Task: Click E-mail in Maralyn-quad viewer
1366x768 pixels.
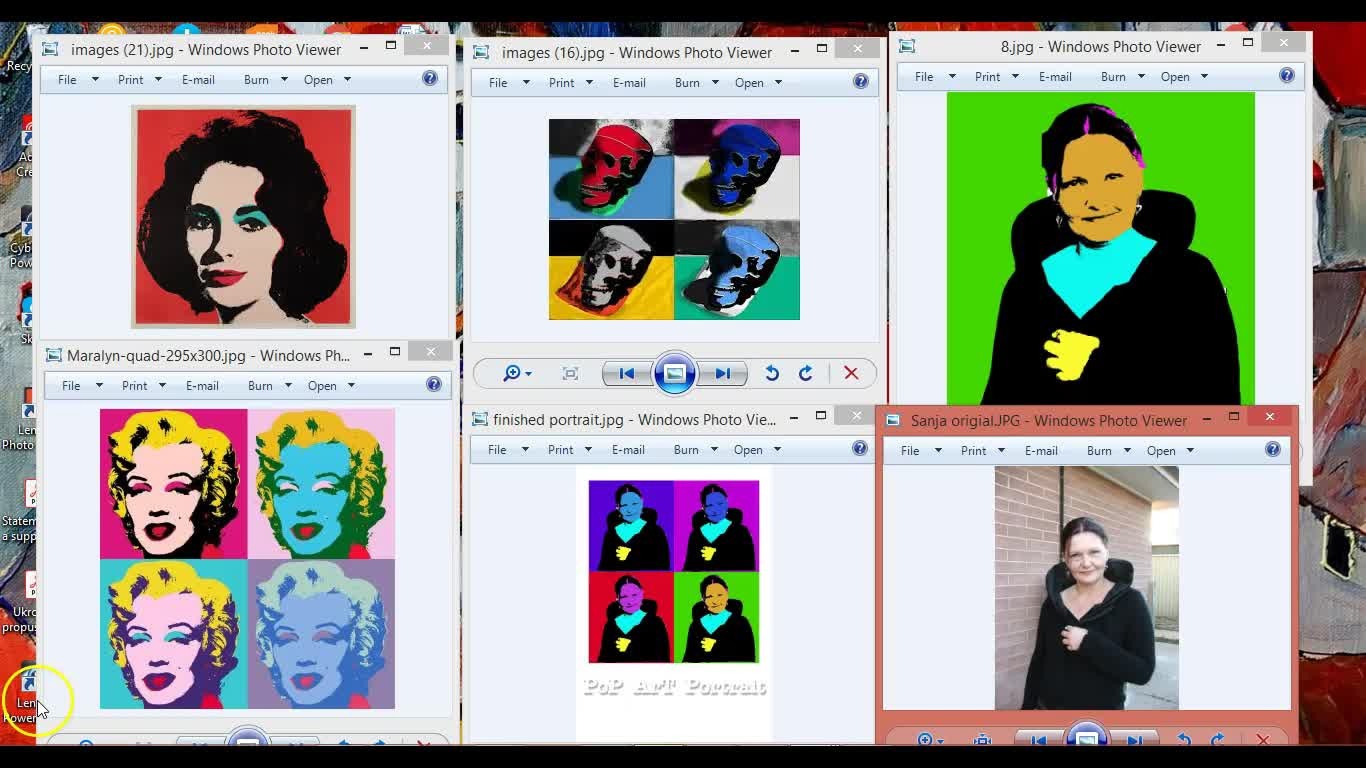Action: point(202,385)
